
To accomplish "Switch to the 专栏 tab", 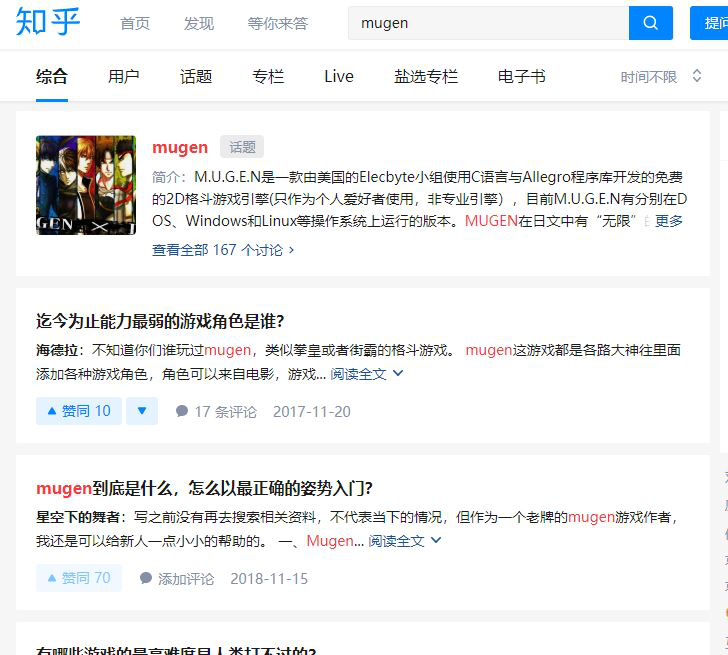I will tap(268, 77).
